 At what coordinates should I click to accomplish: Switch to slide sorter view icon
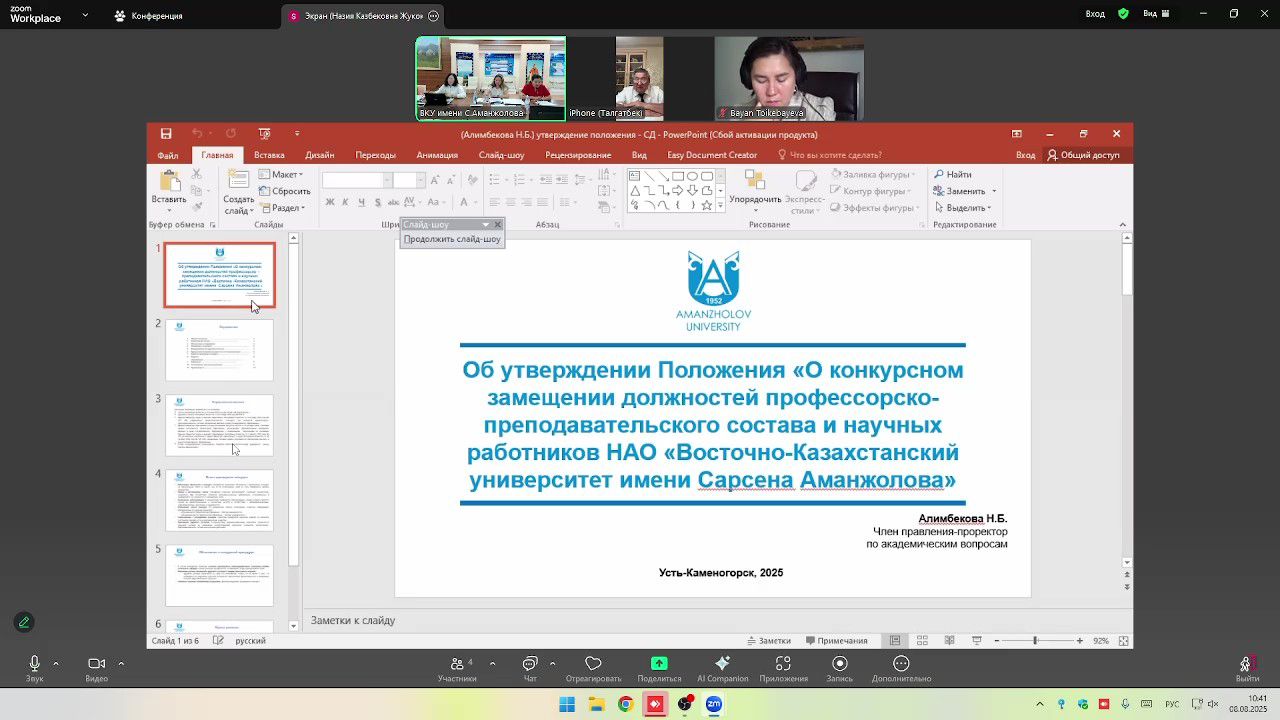click(x=922, y=640)
